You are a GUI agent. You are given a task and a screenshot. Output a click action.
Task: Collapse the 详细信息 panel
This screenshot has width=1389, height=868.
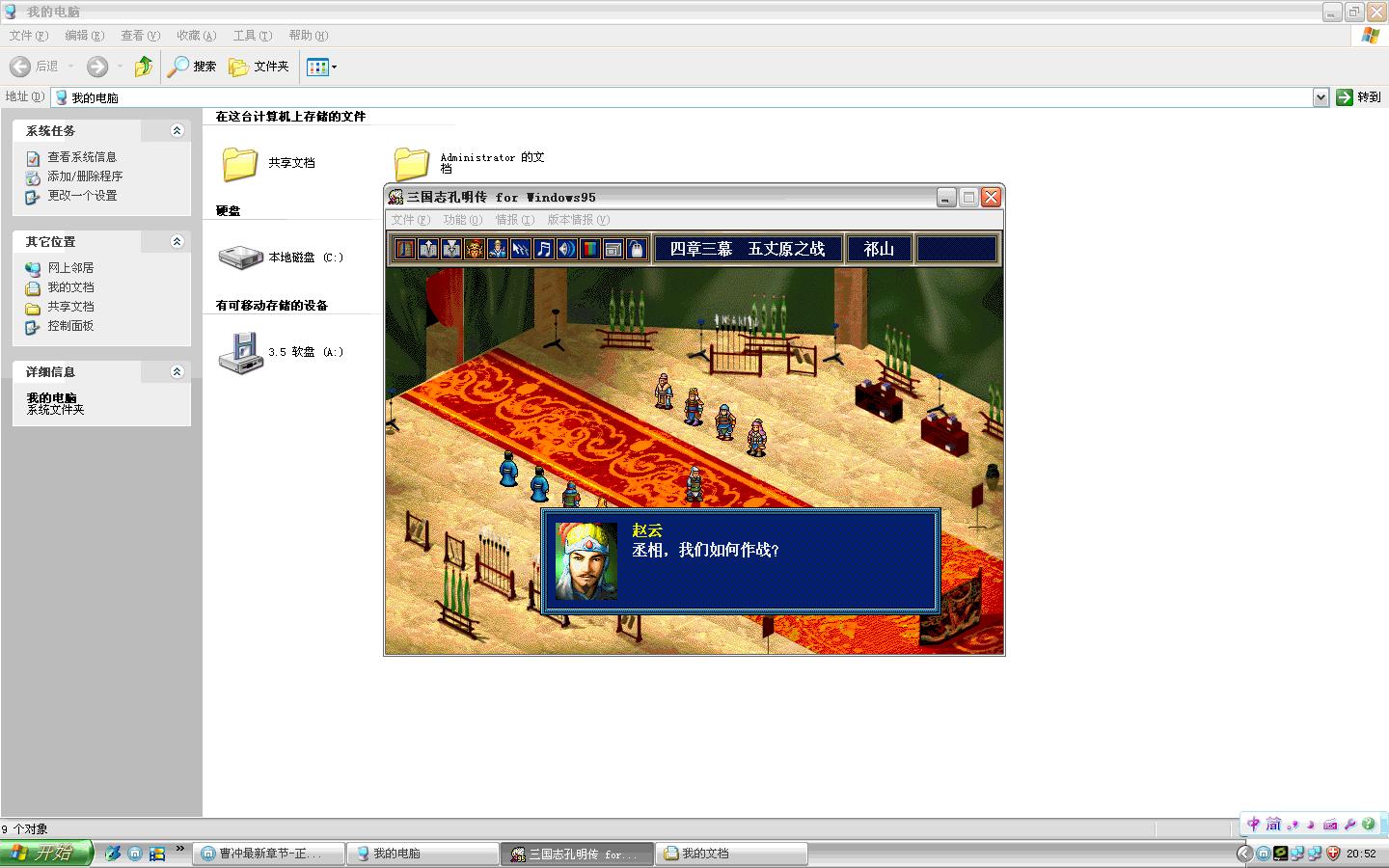coord(177,371)
